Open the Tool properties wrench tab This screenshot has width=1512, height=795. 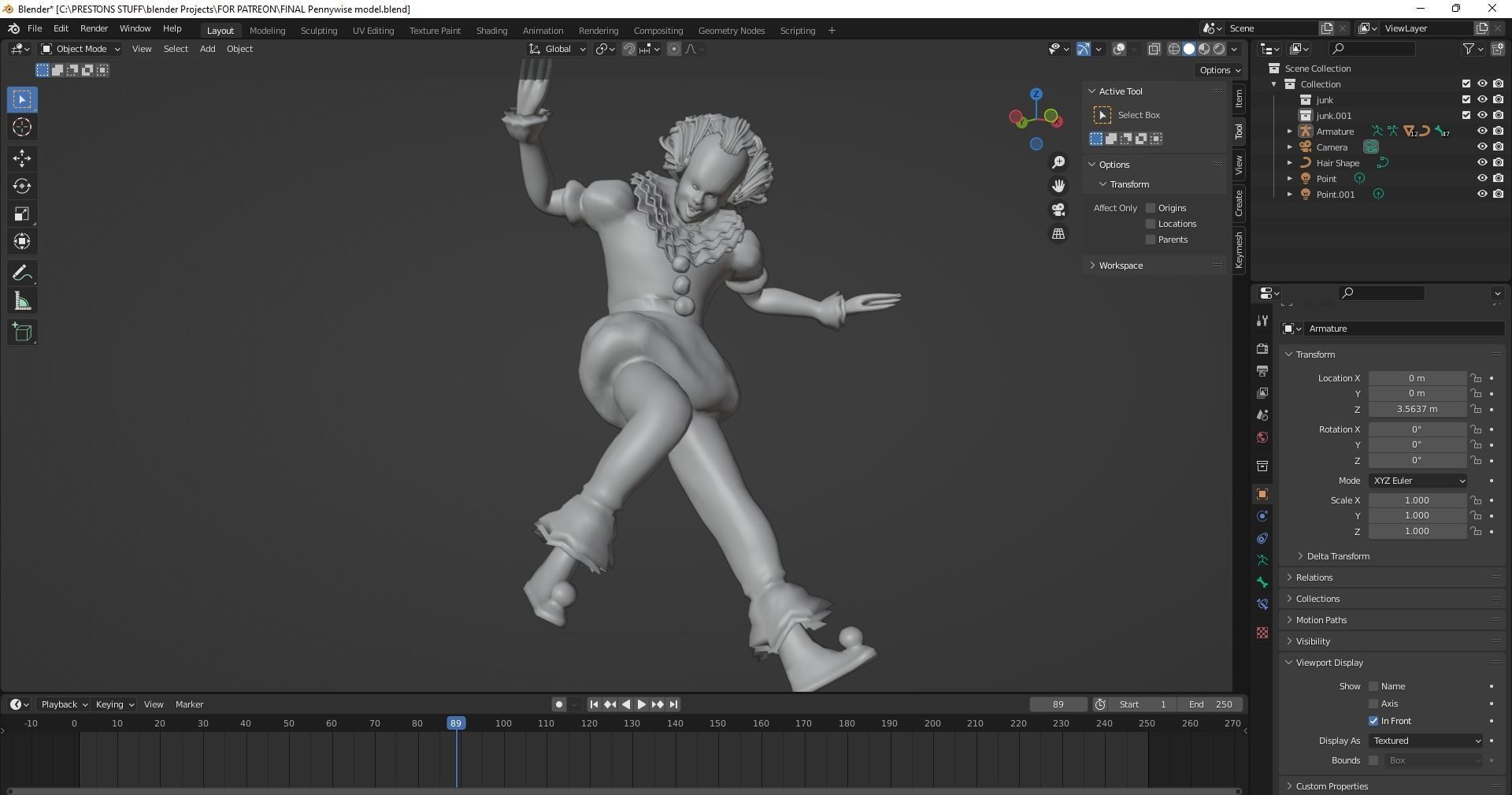pyautogui.click(x=1262, y=321)
